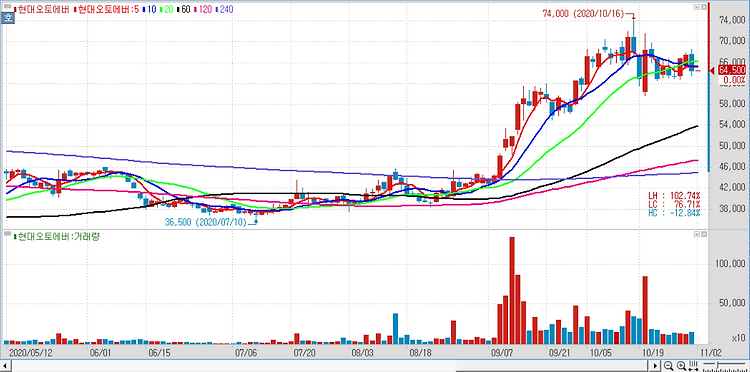Click the 08/03 date axis label

363,353
